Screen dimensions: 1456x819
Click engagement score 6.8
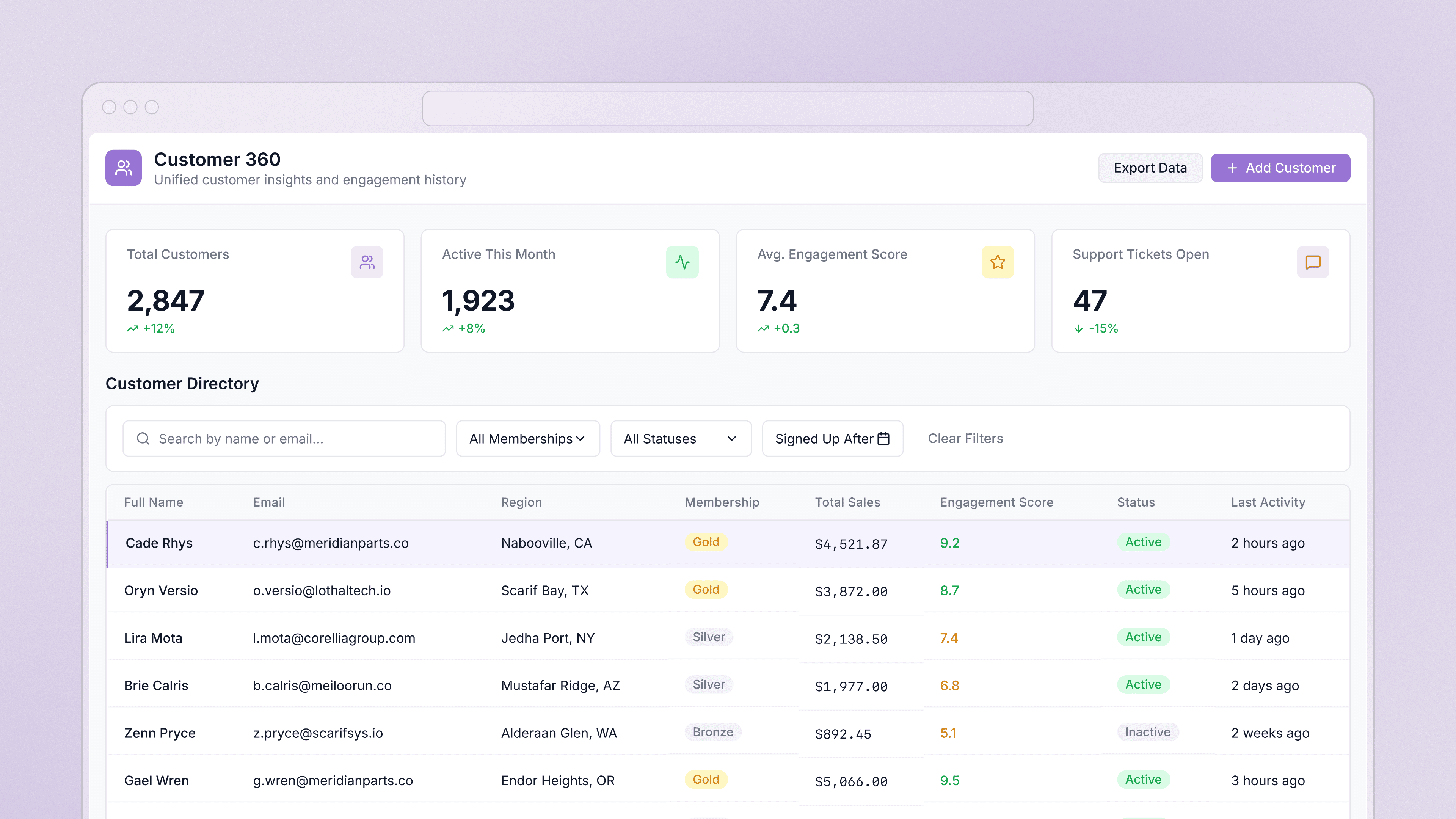949,686
